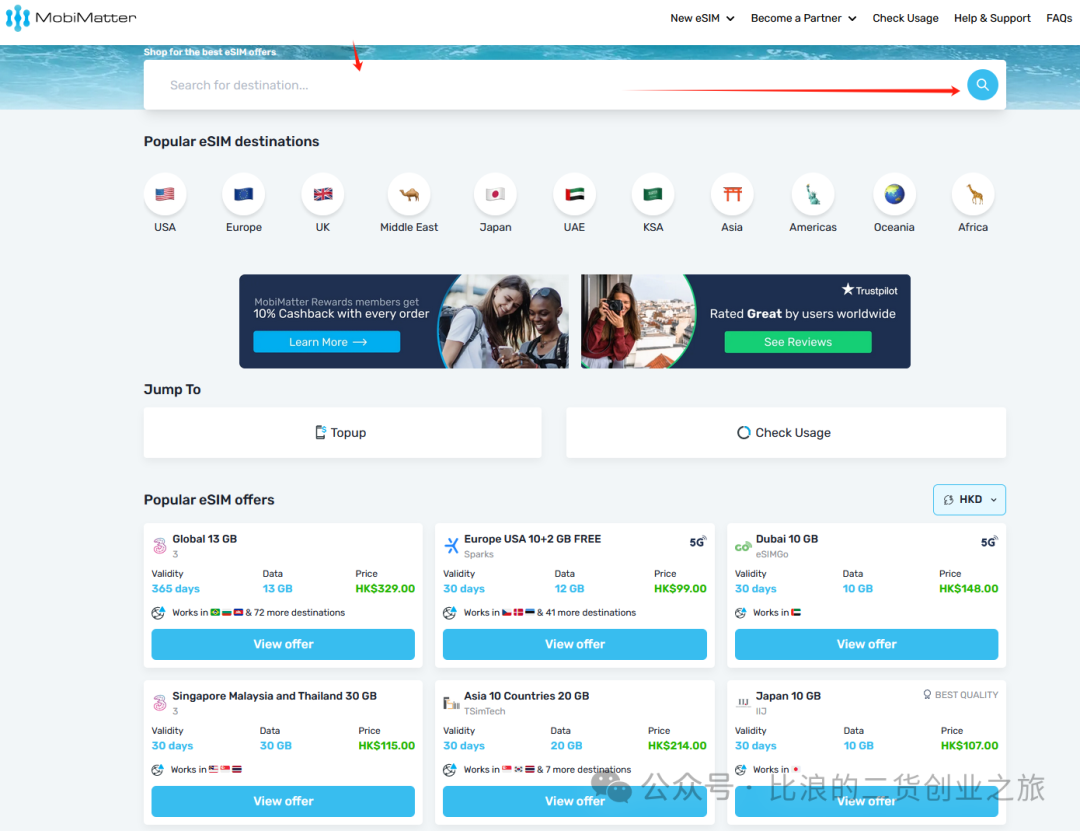Pick the KSA flag destination
Screen dimensions: 1080x831
(653, 194)
